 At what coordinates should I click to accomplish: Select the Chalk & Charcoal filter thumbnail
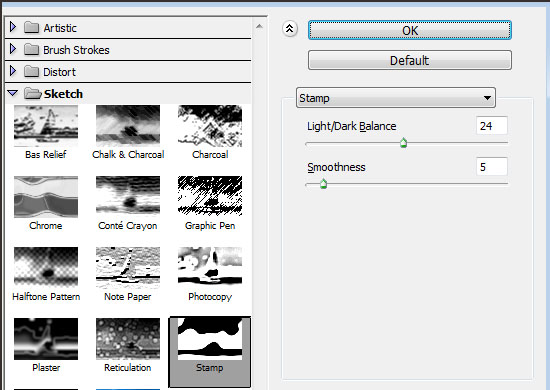pos(128,126)
